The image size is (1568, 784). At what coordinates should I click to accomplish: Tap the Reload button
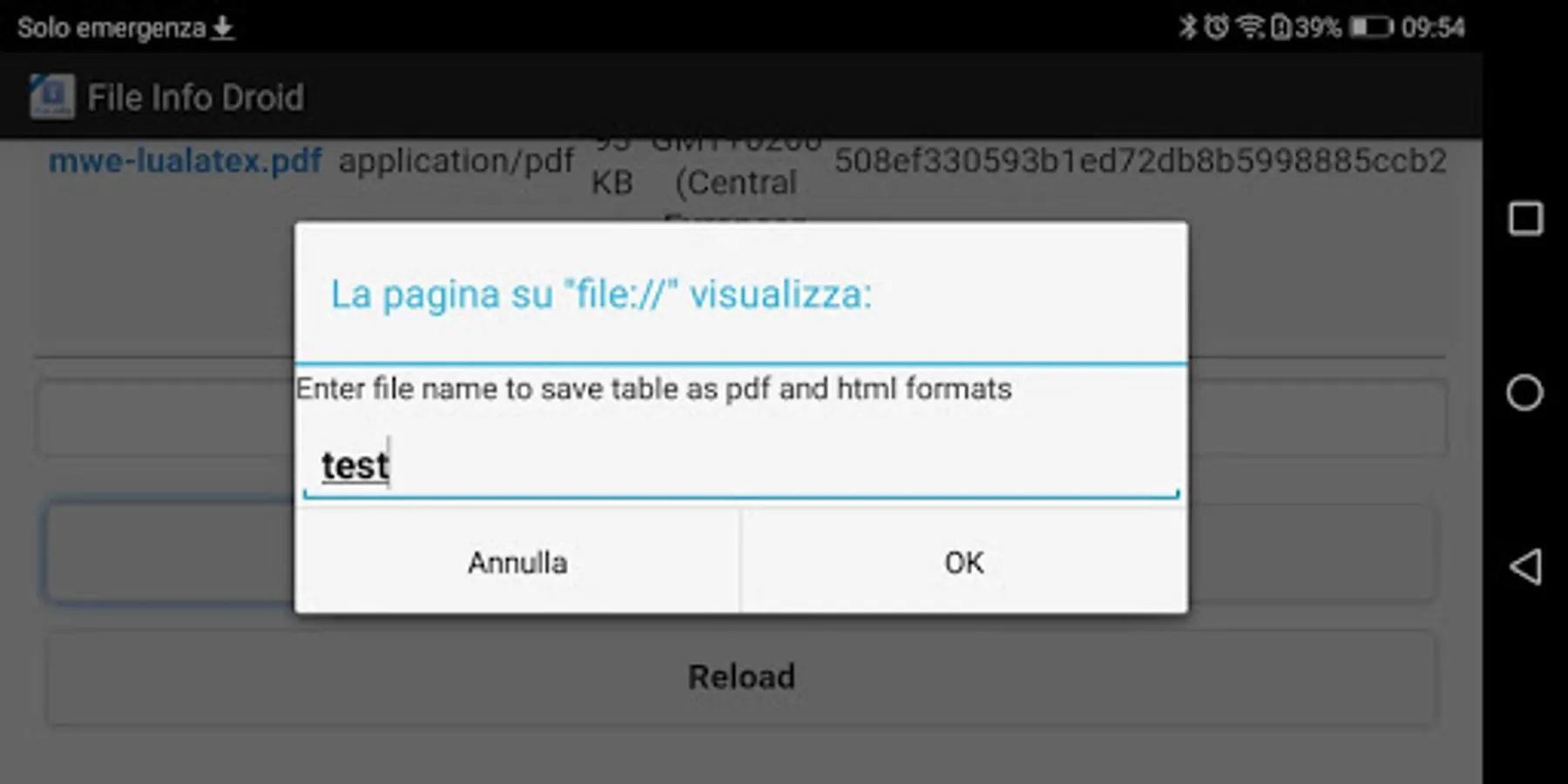coord(741,677)
